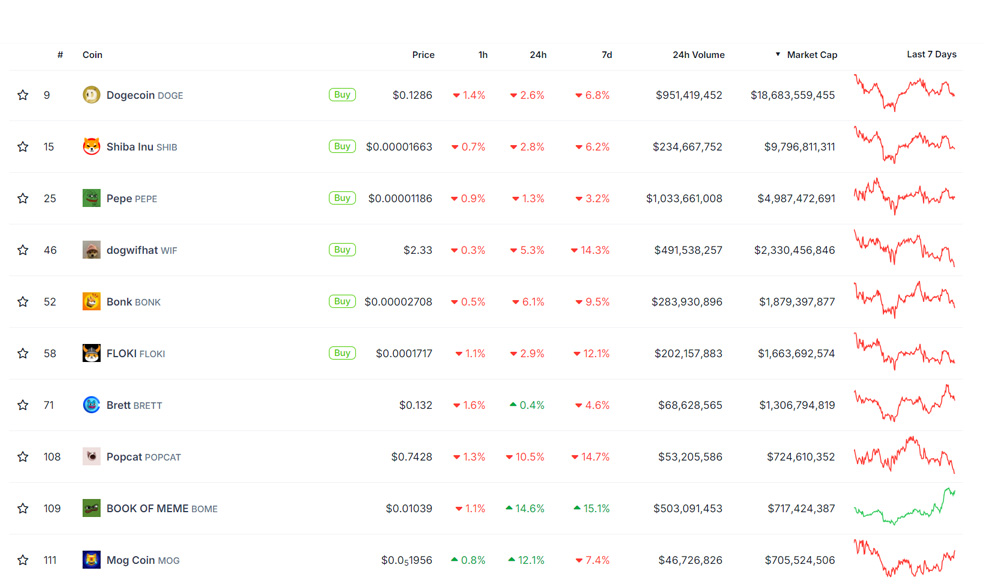The image size is (984, 584).
Task: Click the Popcat coin logo
Action: (x=91, y=457)
